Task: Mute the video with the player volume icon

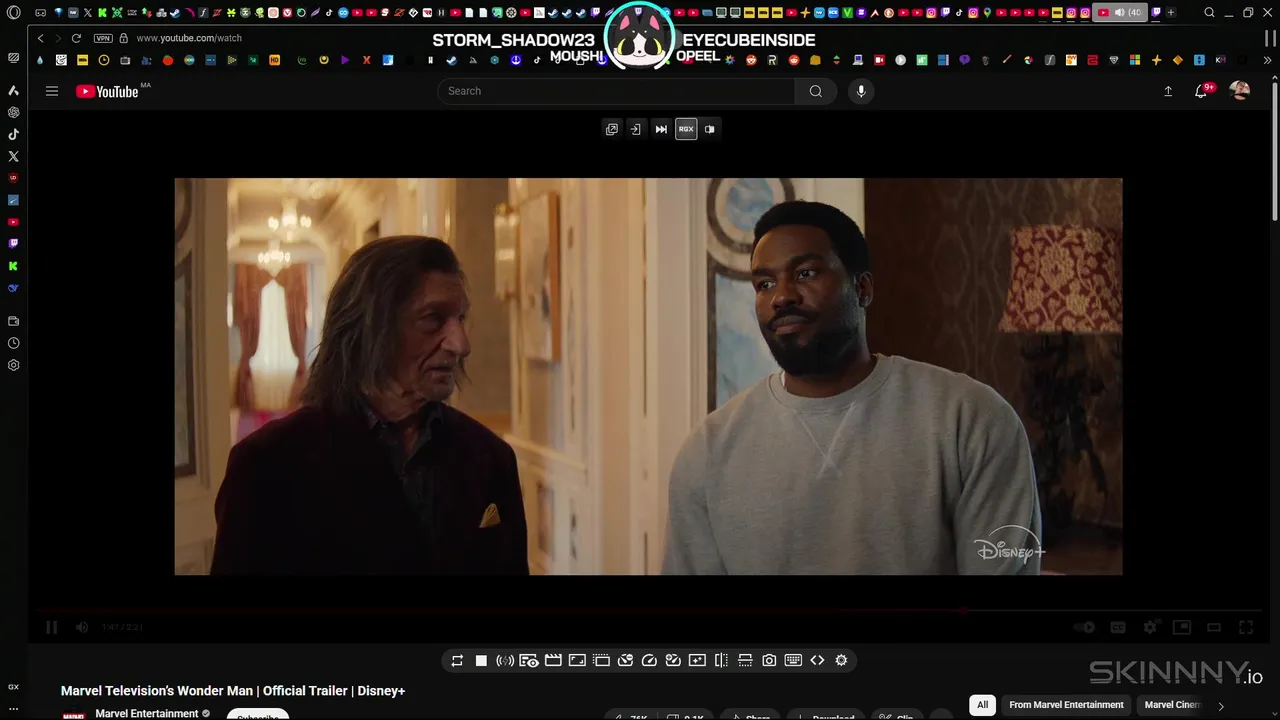Action: click(82, 627)
